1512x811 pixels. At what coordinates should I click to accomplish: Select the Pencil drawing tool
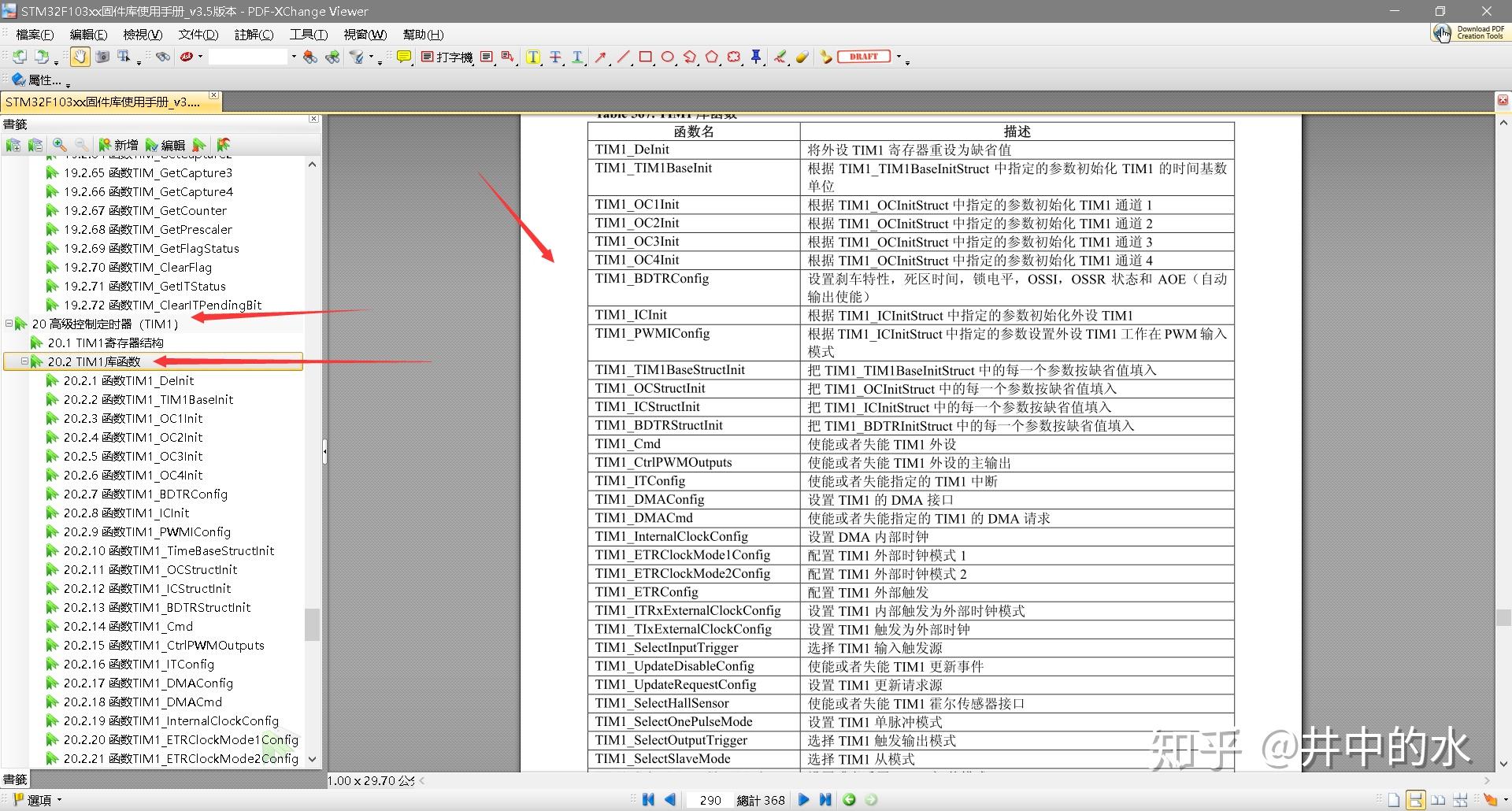(780, 57)
